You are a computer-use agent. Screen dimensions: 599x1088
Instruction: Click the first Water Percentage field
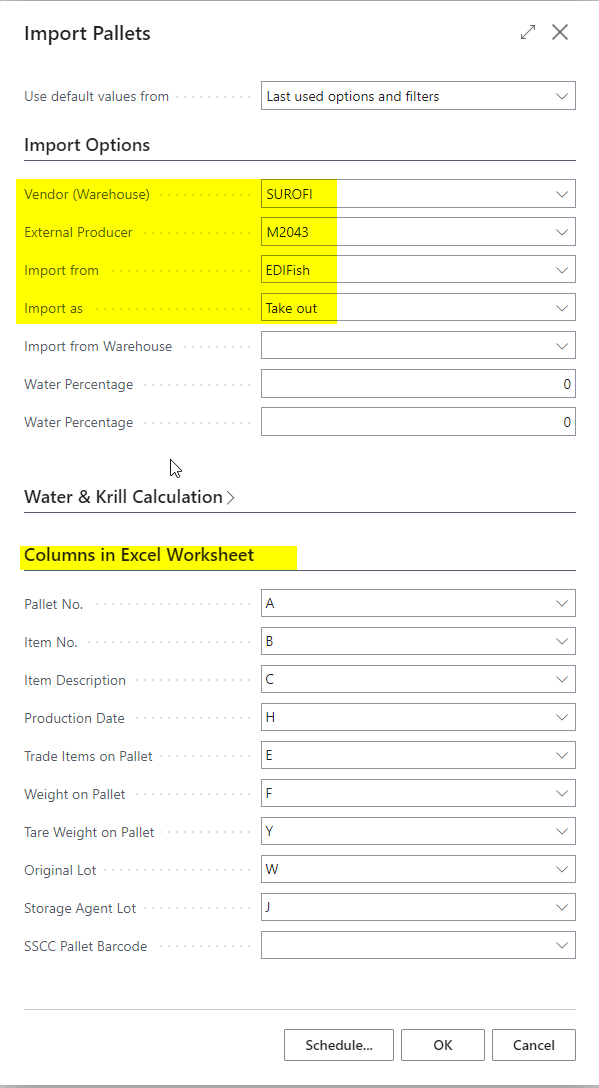419,384
